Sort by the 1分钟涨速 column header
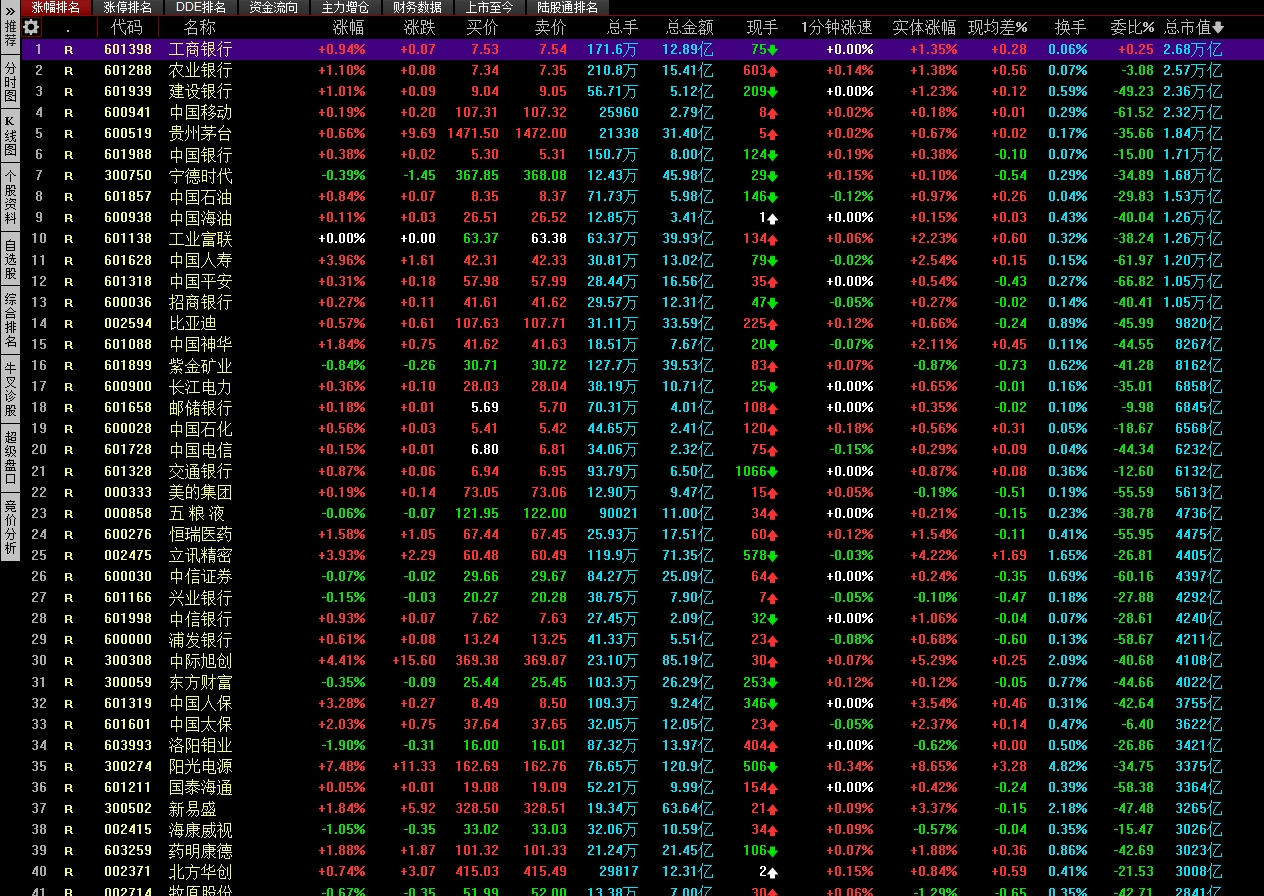Image resolution: width=1264 pixels, height=896 pixels. (837, 27)
